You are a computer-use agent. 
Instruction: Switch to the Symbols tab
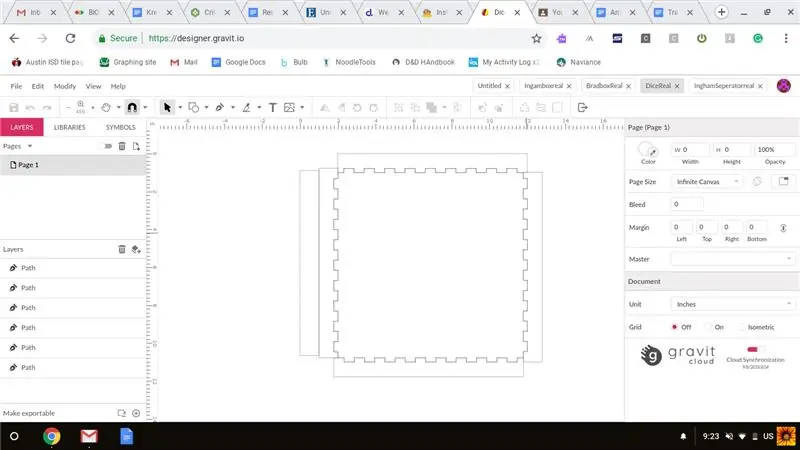coord(120,128)
